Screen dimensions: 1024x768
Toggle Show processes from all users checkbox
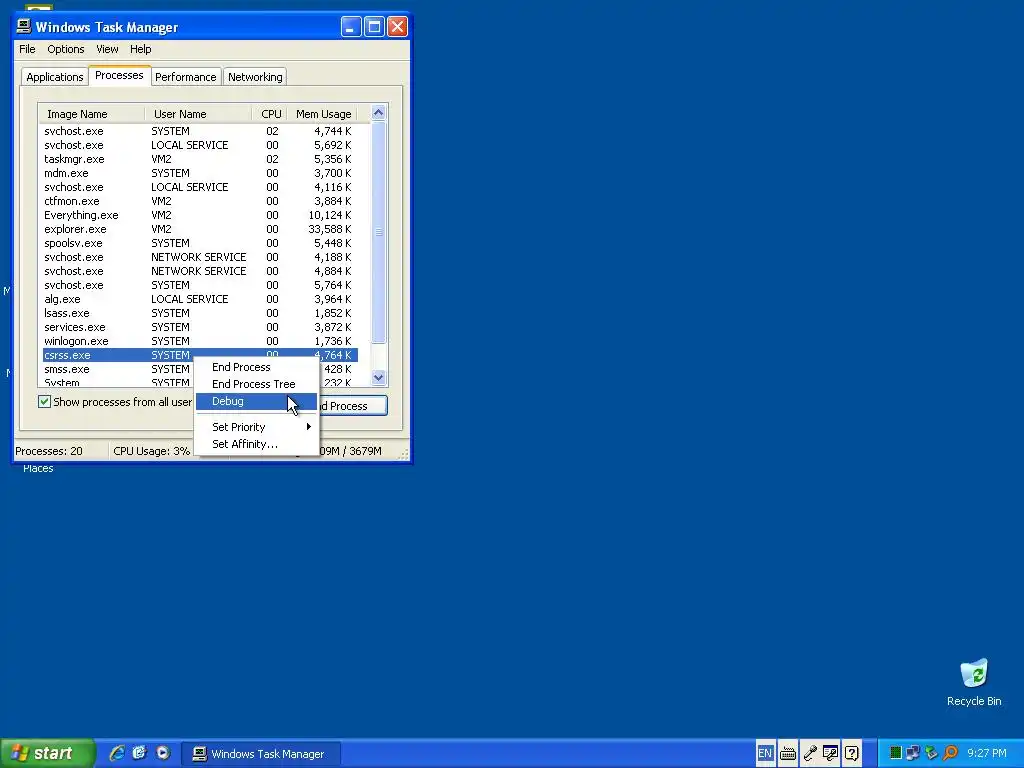click(x=44, y=402)
